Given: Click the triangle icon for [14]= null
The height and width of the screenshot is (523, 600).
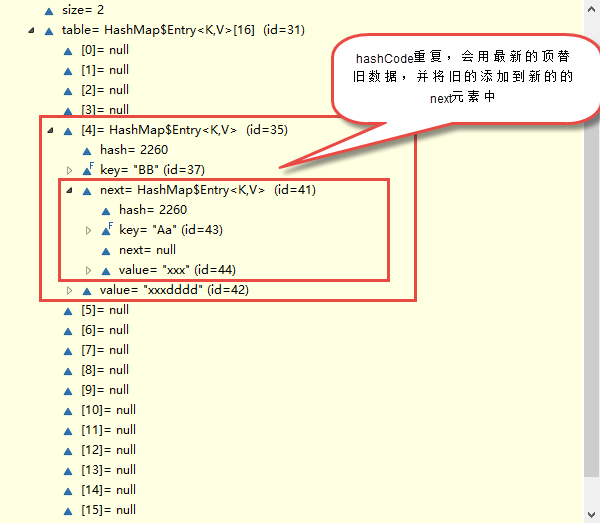Looking at the screenshot, I should tap(68, 491).
